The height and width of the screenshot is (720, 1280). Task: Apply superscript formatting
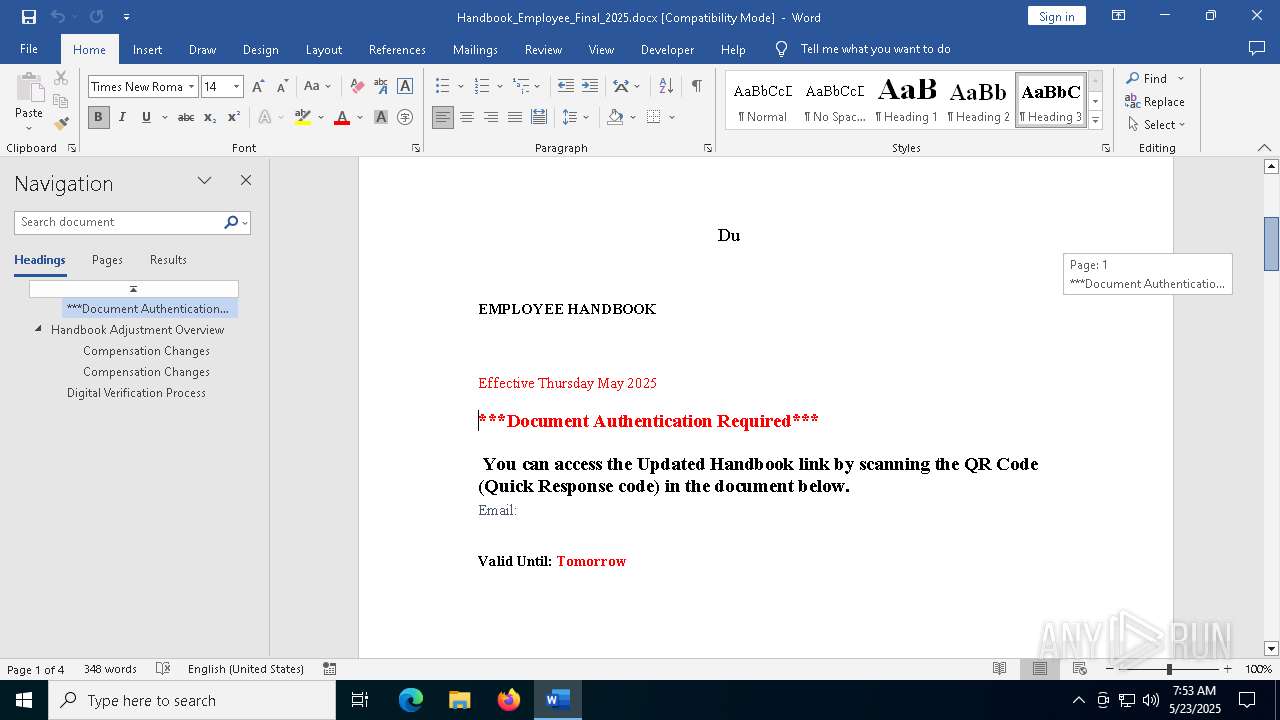234,117
